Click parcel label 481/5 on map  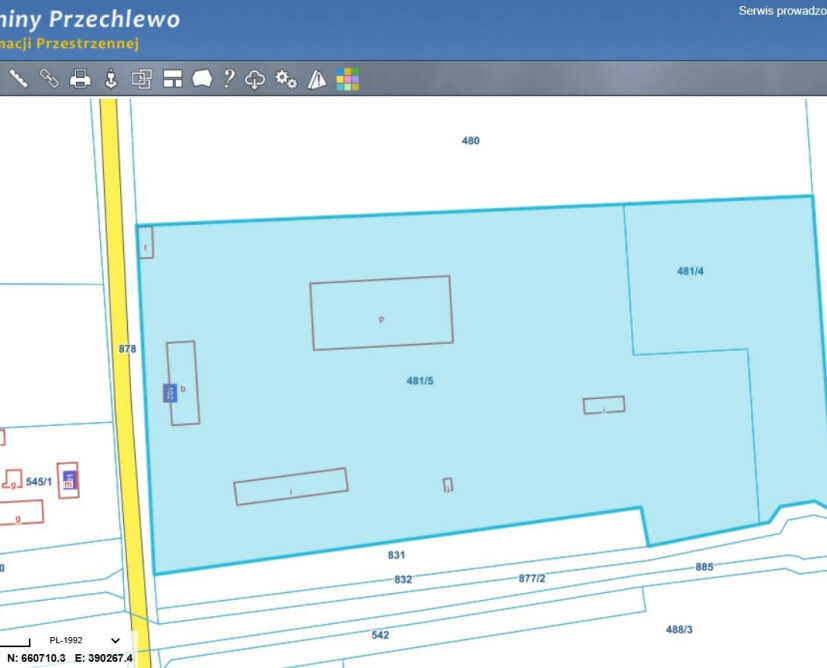(x=420, y=381)
